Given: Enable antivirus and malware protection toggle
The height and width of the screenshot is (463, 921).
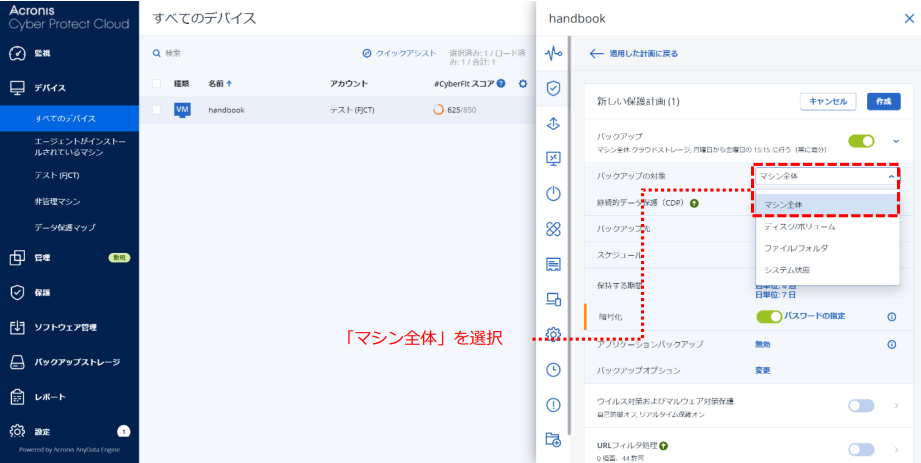Looking at the screenshot, I should [x=861, y=405].
